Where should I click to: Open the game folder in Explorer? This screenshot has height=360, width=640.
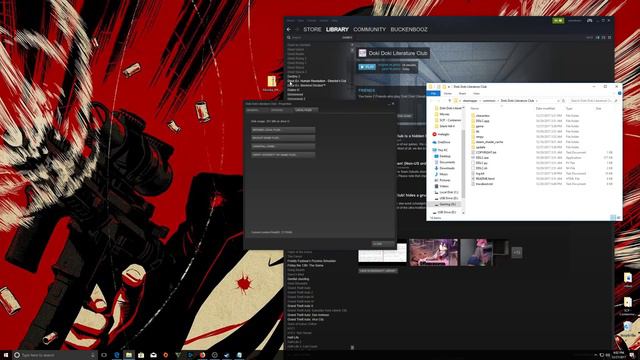point(478,127)
